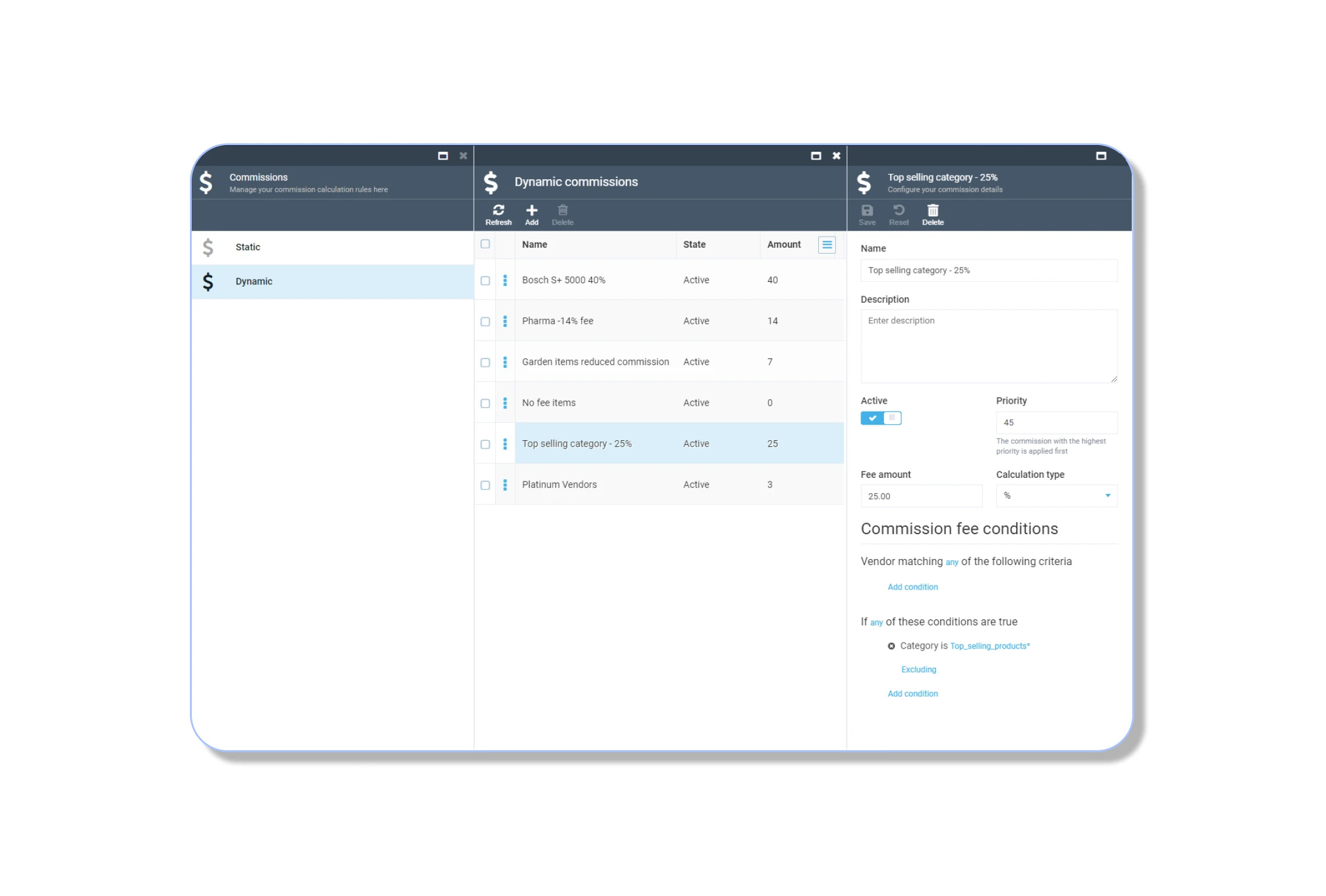Select the Dynamic commissions menu item

332,281
